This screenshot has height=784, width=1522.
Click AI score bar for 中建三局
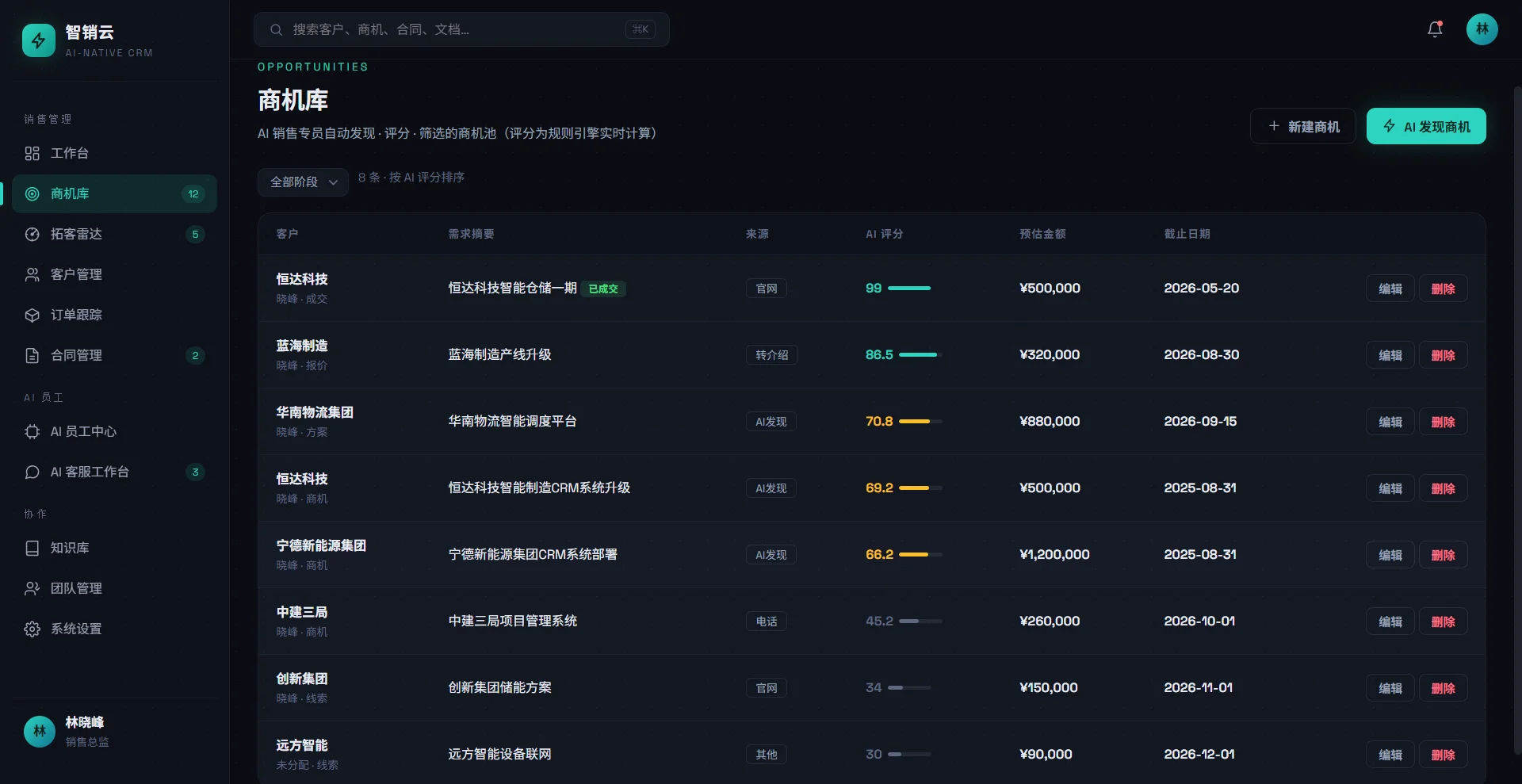[x=920, y=621]
